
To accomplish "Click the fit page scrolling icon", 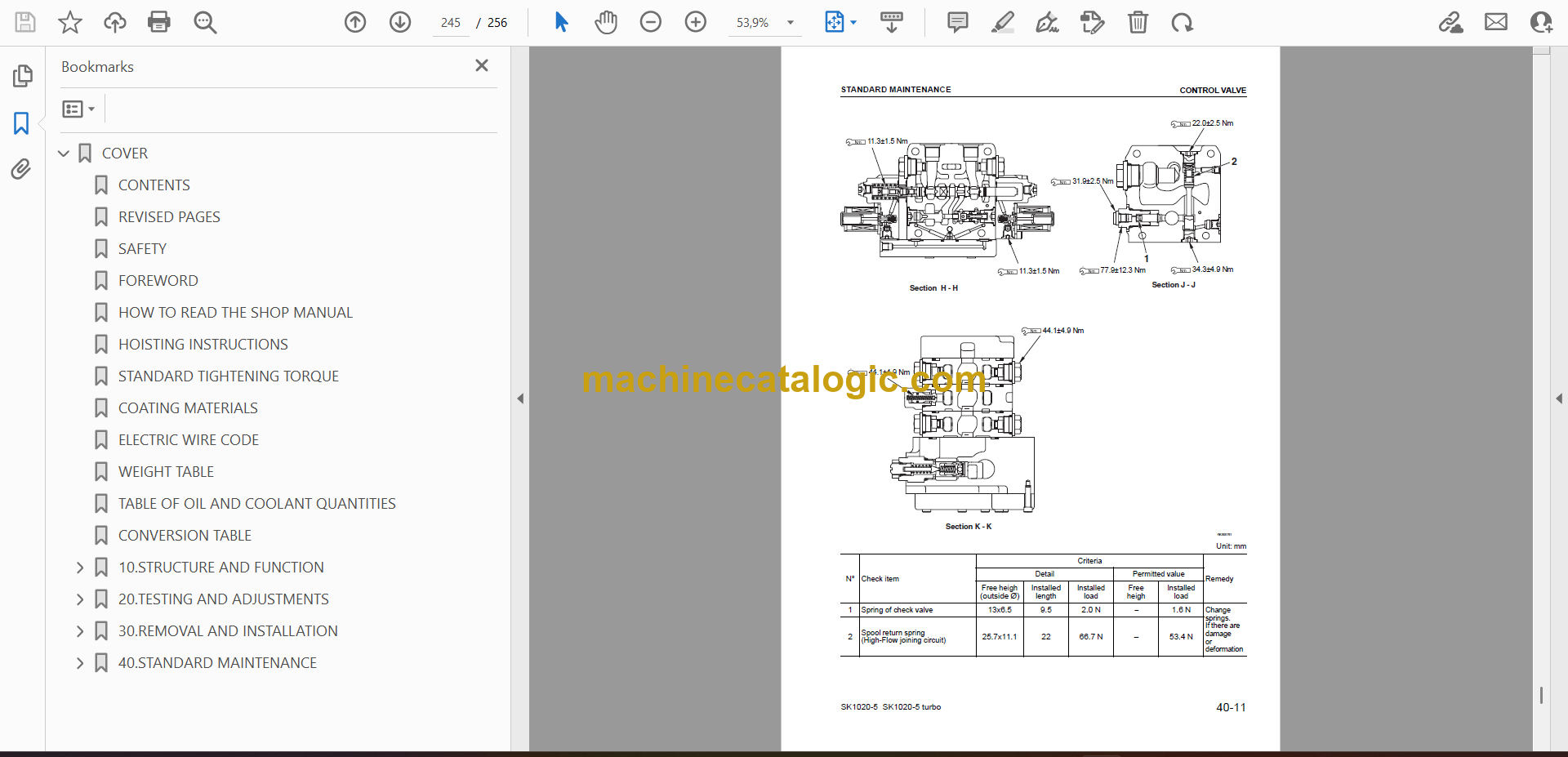I will click(x=835, y=22).
